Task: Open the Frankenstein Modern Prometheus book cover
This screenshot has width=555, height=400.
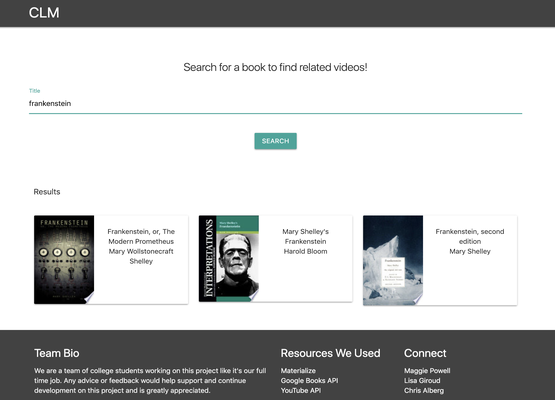Action: [64, 259]
